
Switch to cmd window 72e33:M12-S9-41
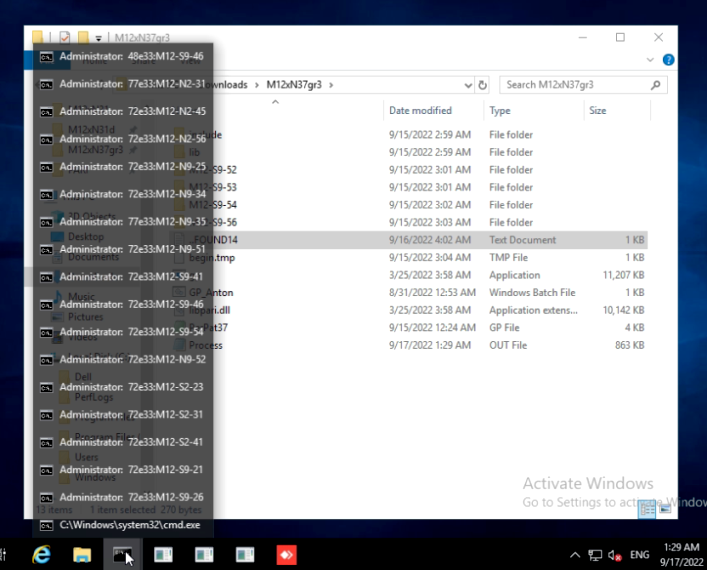(123, 277)
